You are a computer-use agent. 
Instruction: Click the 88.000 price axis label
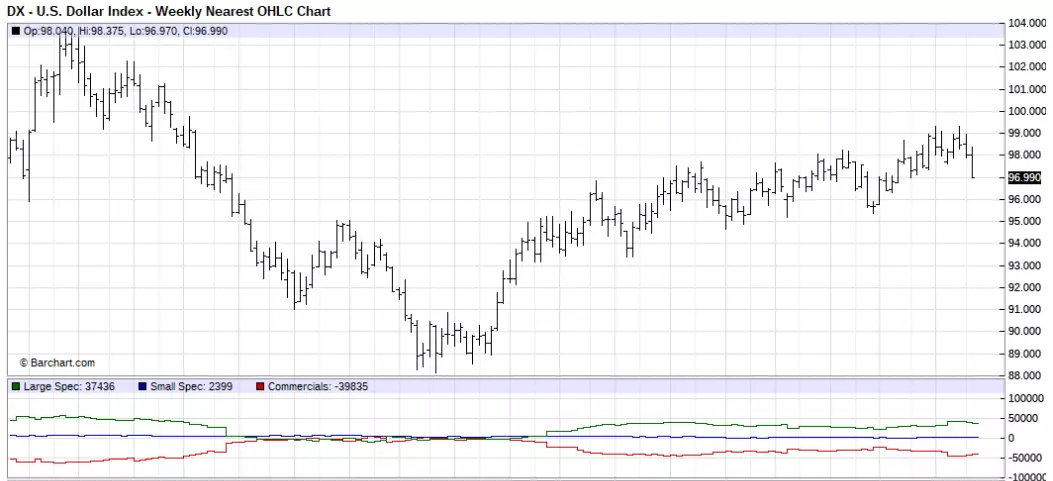[1027, 376]
